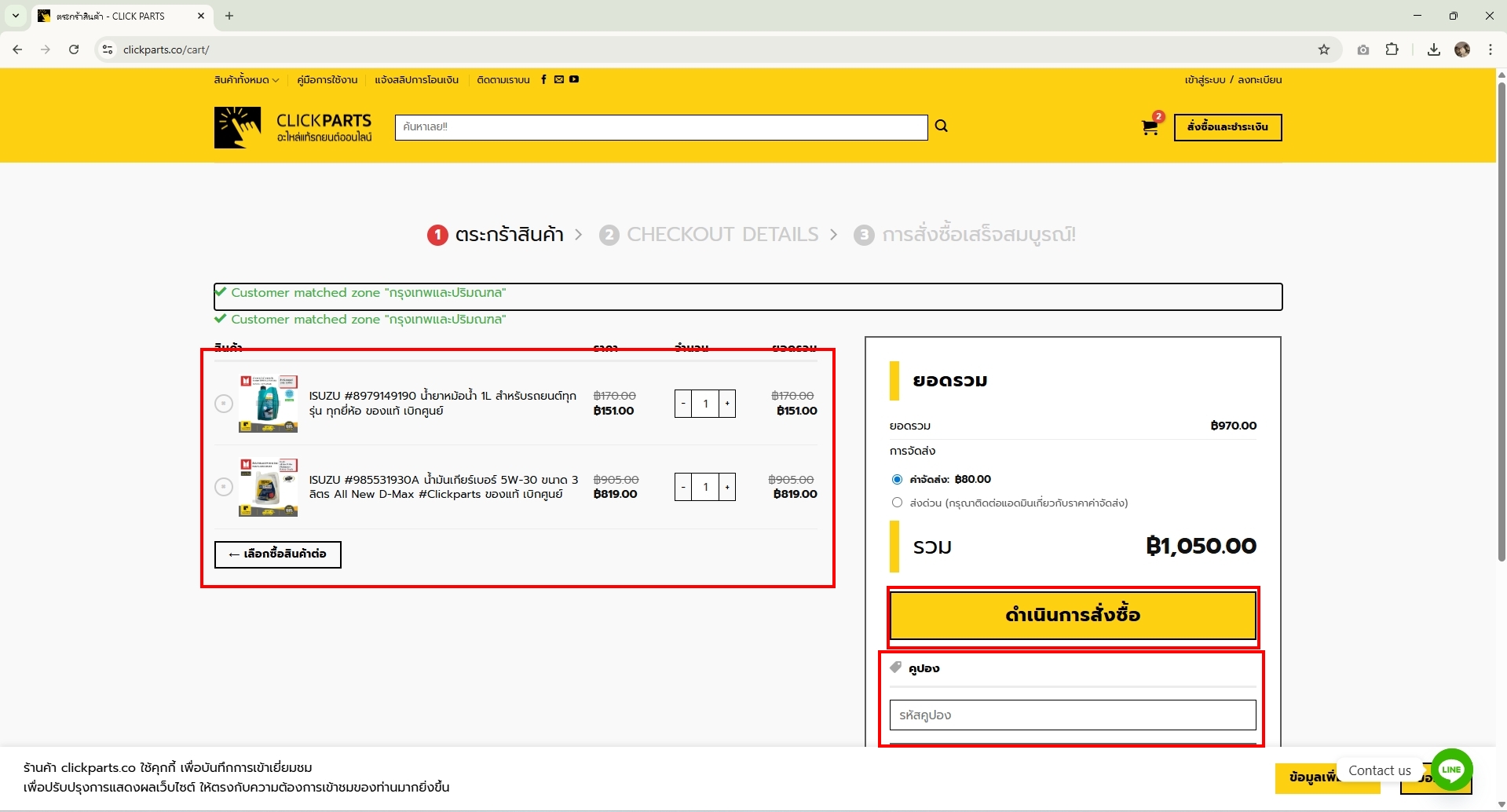Click the ดำเนินการสั่งซื้อ checkout button

click(x=1073, y=615)
